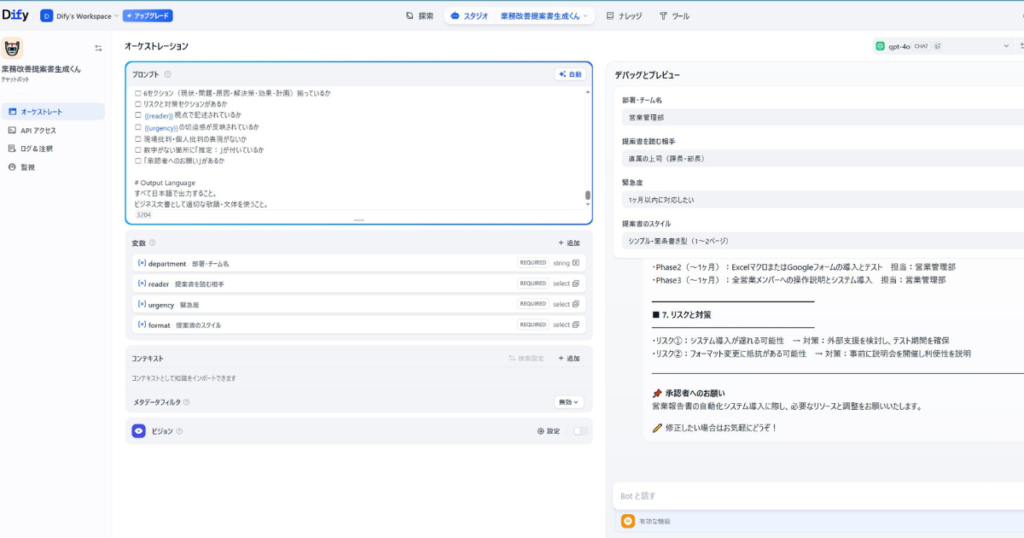Click the prompt editor resize handle
This screenshot has height=538, width=1024.
pos(359,220)
